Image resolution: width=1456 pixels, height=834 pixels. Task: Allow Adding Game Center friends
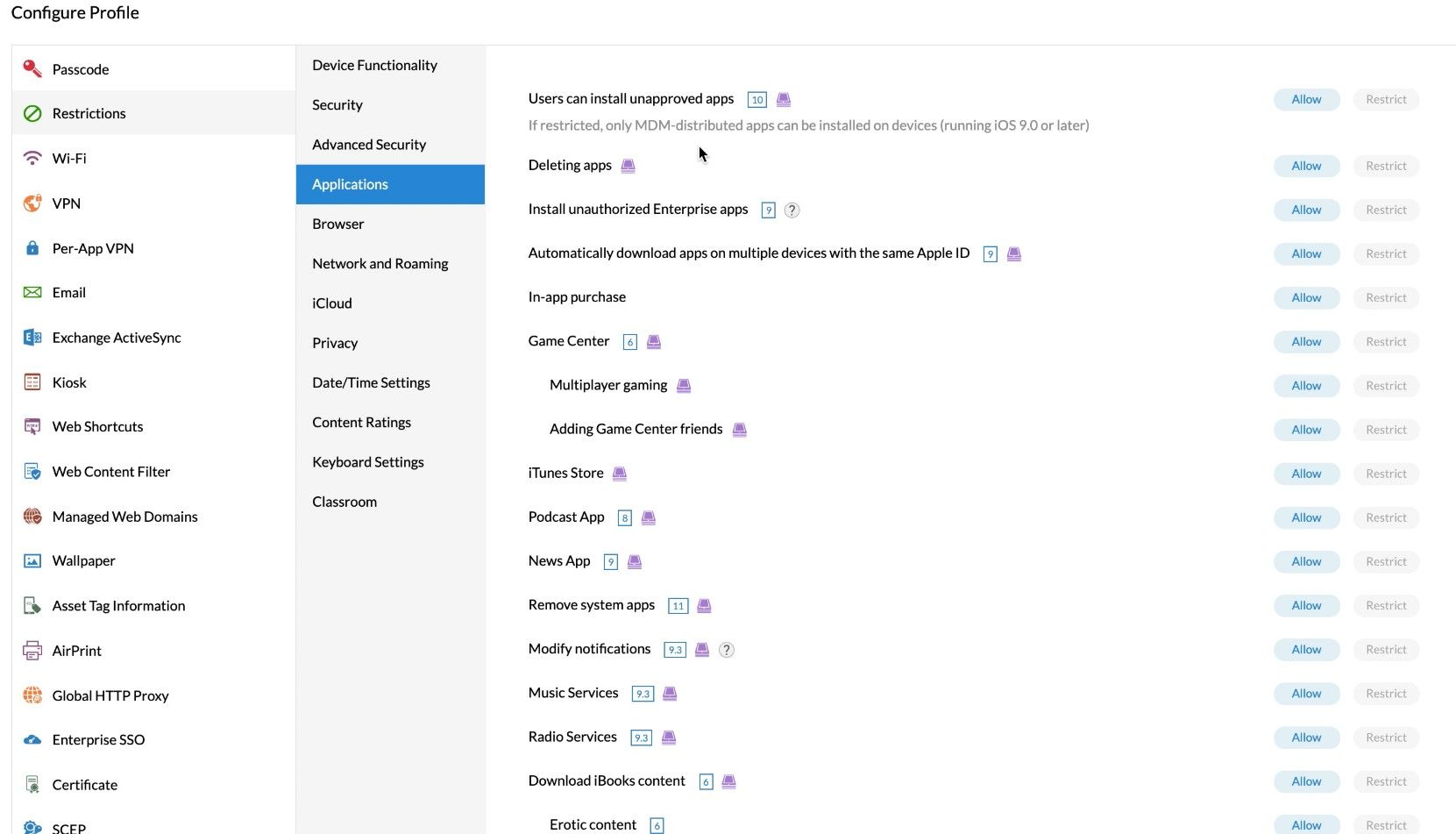pos(1306,430)
